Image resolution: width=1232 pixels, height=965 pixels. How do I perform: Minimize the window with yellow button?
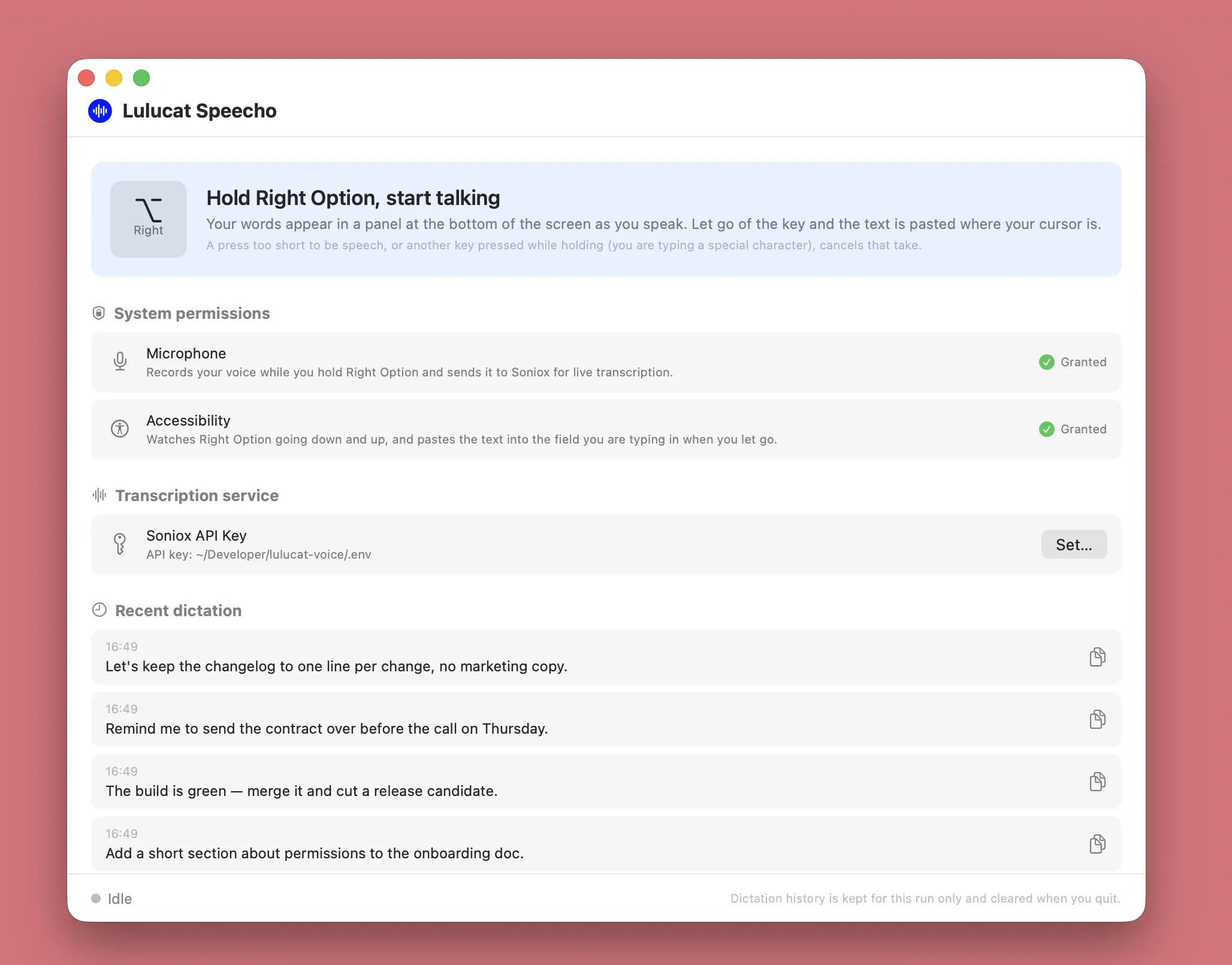[114, 78]
